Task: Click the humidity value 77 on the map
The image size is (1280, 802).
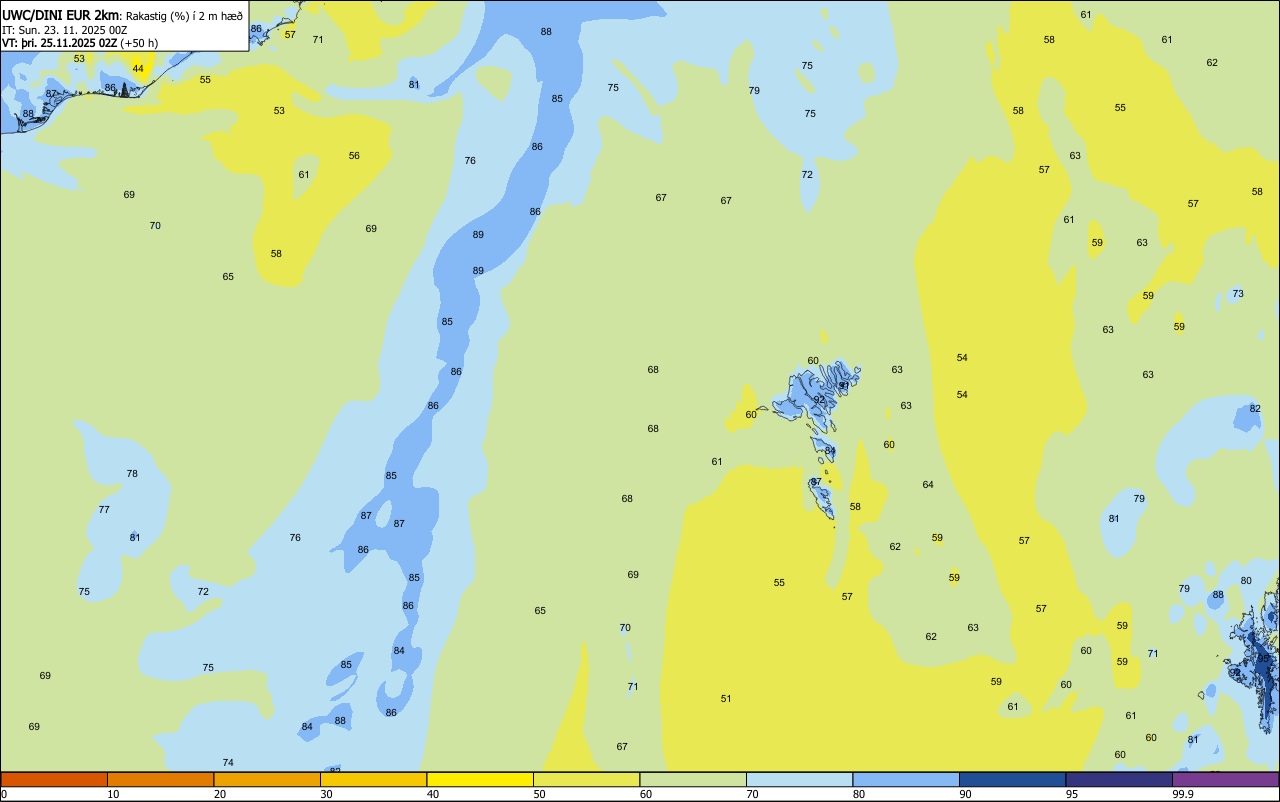Action: (x=104, y=510)
